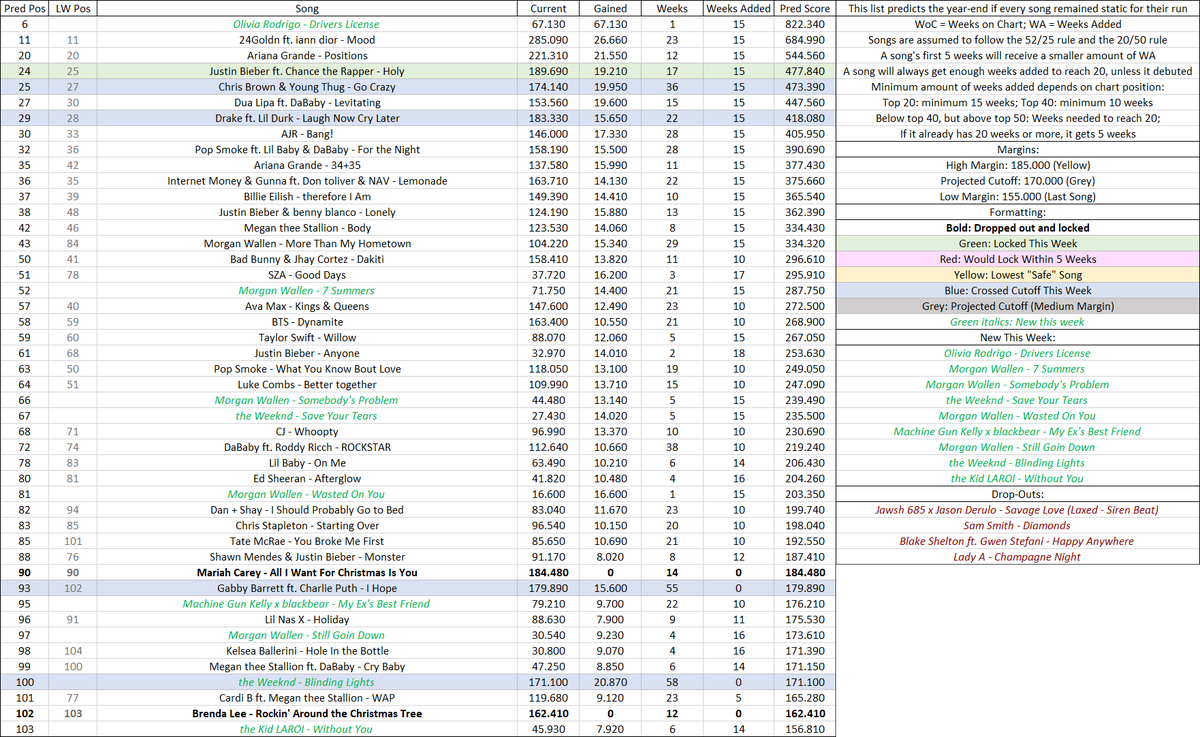Select the "Lil Baby - On Me" cell
Viewport: 1200px width, 737px height.
[308, 463]
